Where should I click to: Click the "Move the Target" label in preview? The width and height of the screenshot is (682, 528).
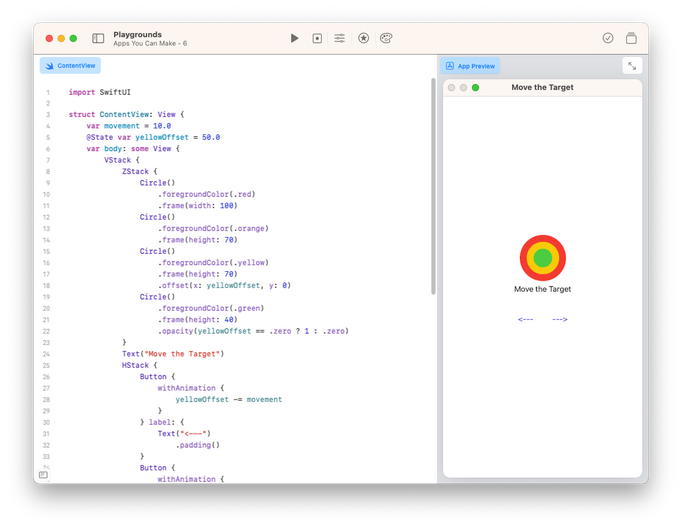coord(543,289)
